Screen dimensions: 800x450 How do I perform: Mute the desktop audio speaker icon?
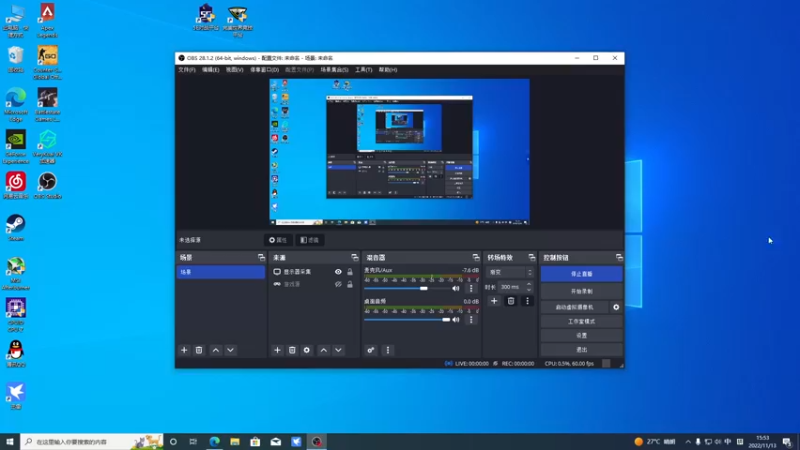[x=456, y=320]
